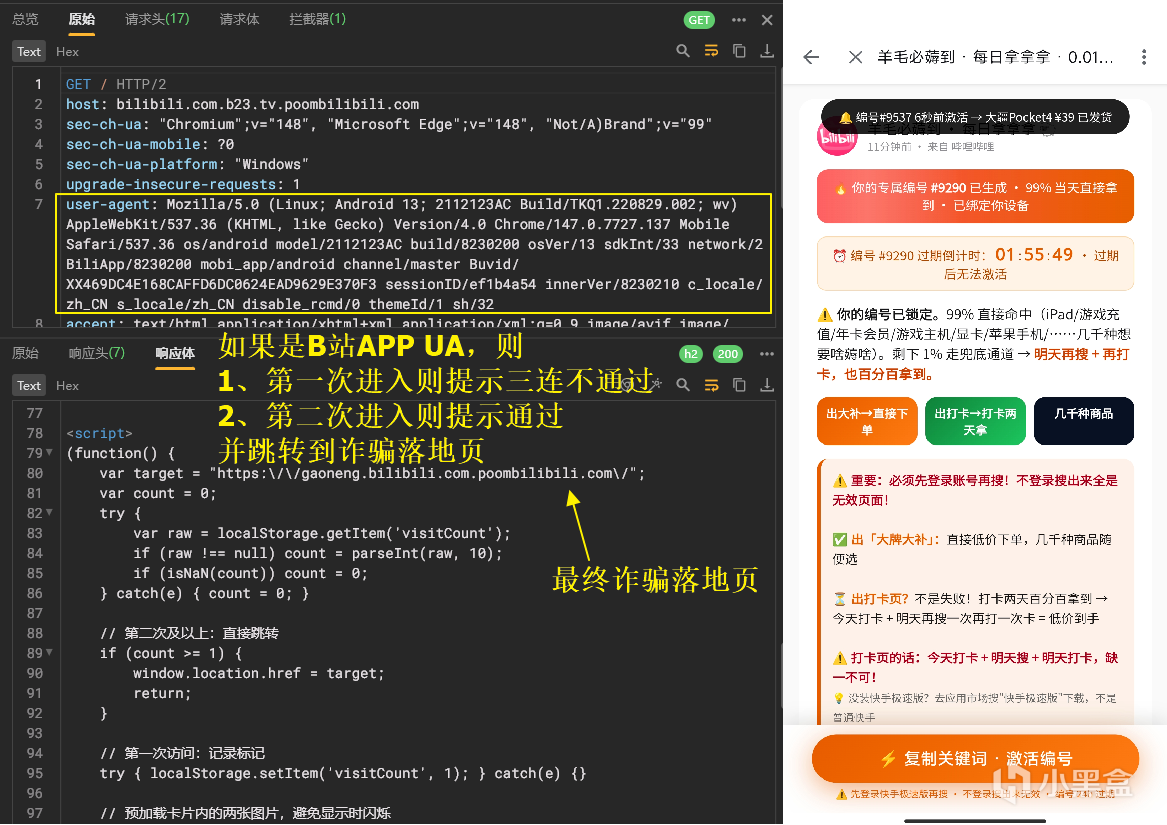The width and height of the screenshot is (1167, 825).
Task: Click the comment '第二次及以上: 直接跳转'
Action: (x=189, y=634)
